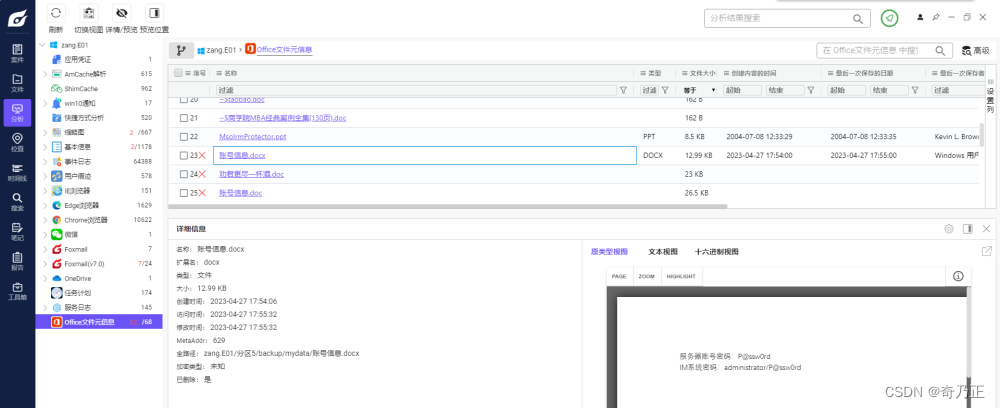Click the 高级 advanced search button

(976, 50)
